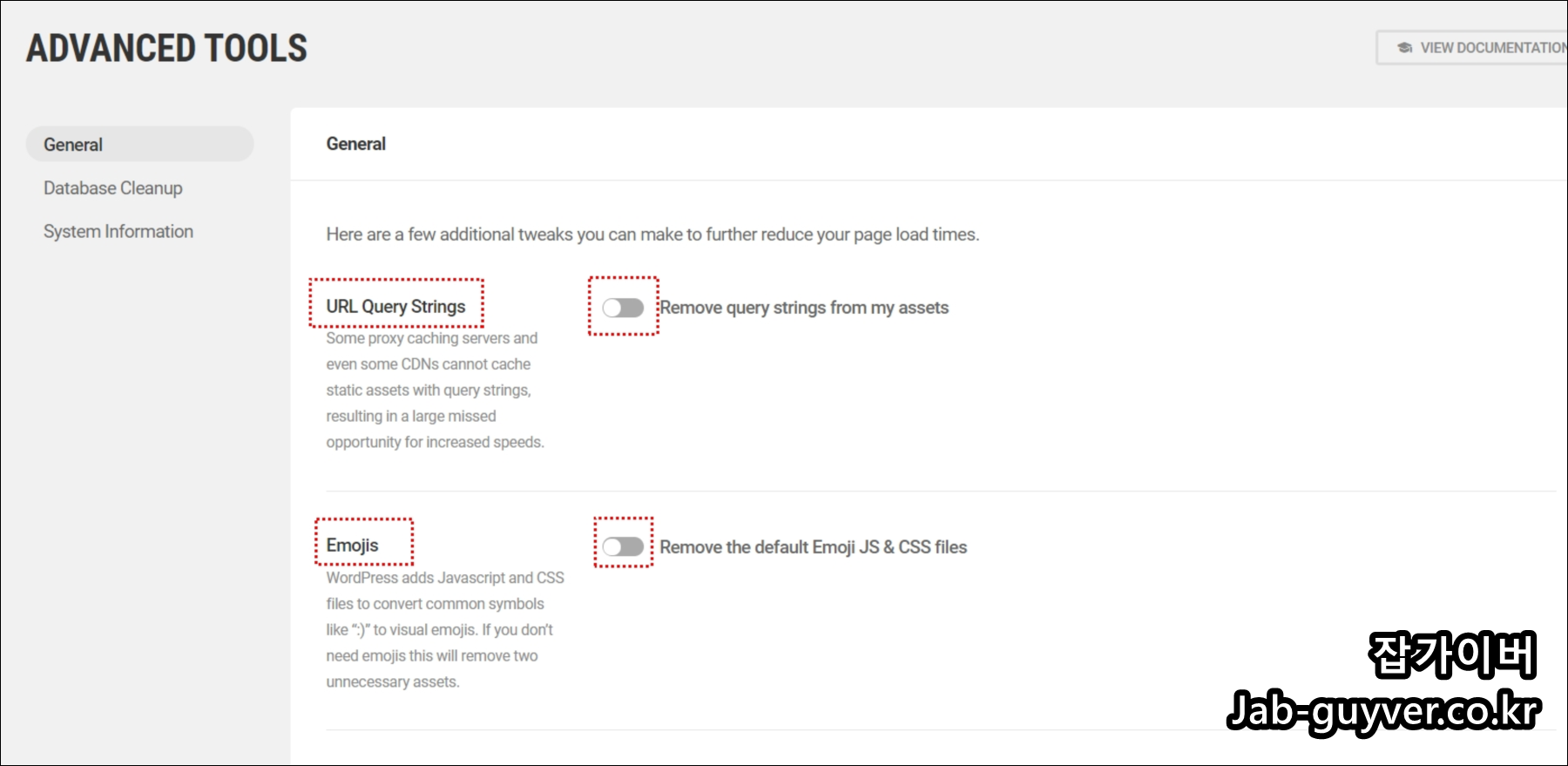Click the 'General' panel header text
Screen dimensions: 1568x766
(x=355, y=144)
